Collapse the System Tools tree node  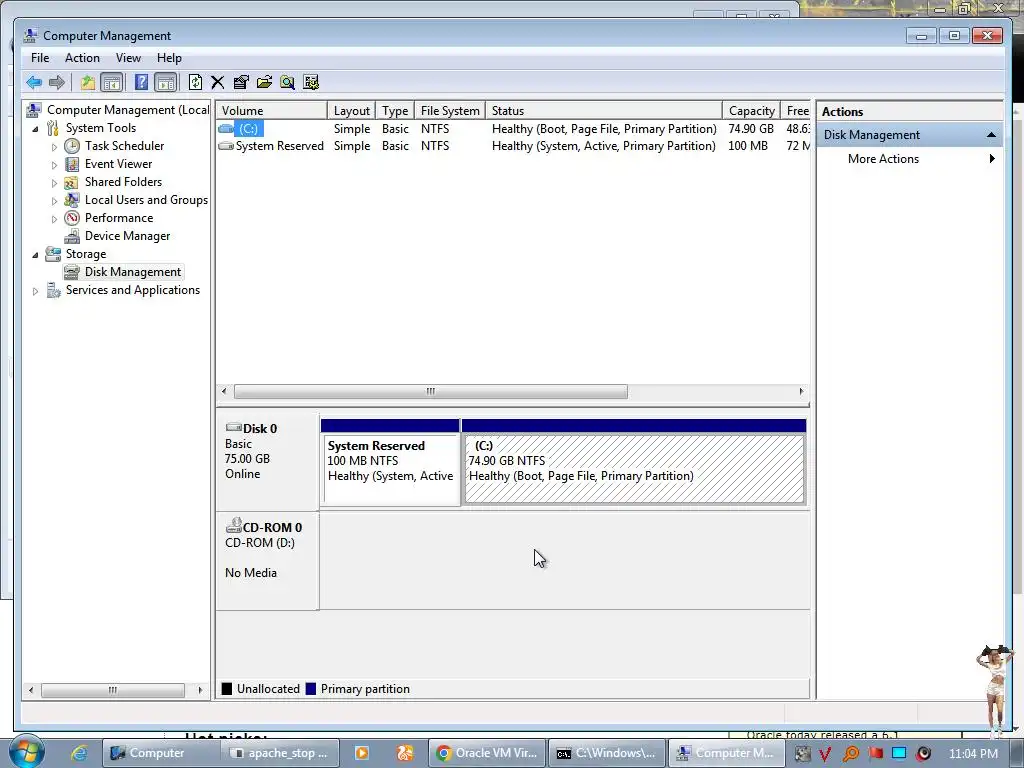[35, 129]
